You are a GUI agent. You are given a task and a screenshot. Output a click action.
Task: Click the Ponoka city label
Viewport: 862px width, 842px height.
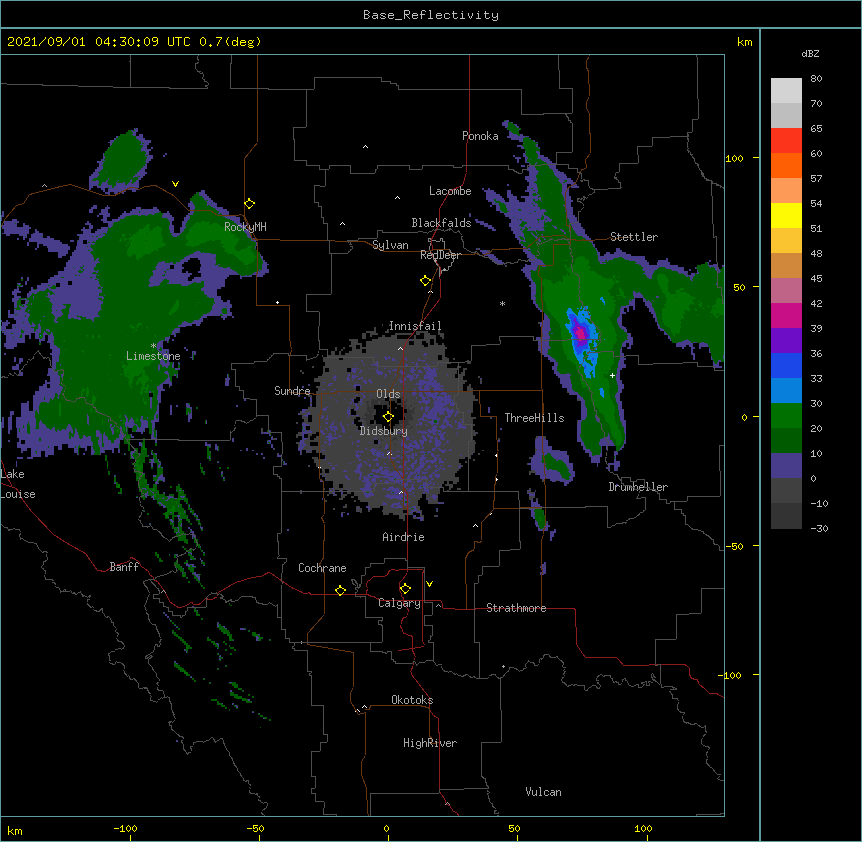click(x=480, y=136)
